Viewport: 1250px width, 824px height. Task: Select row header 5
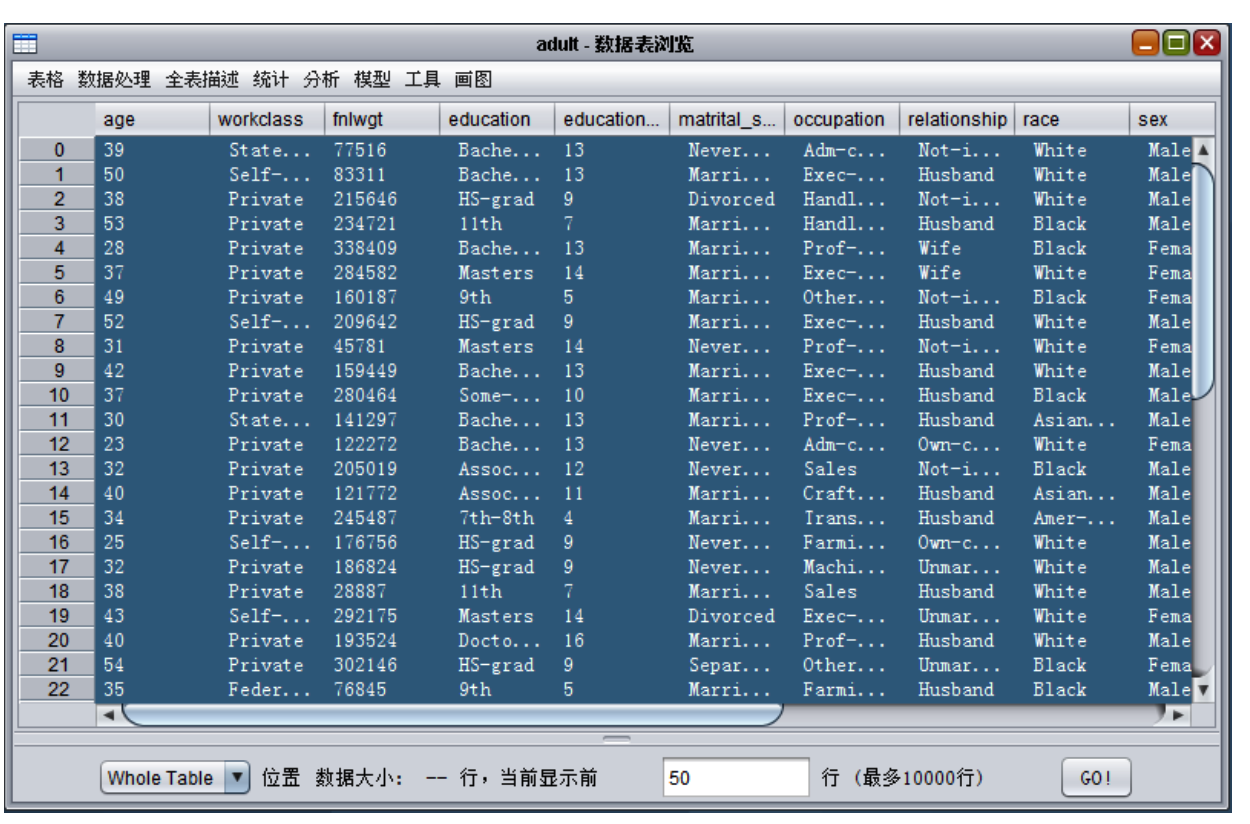pos(59,273)
